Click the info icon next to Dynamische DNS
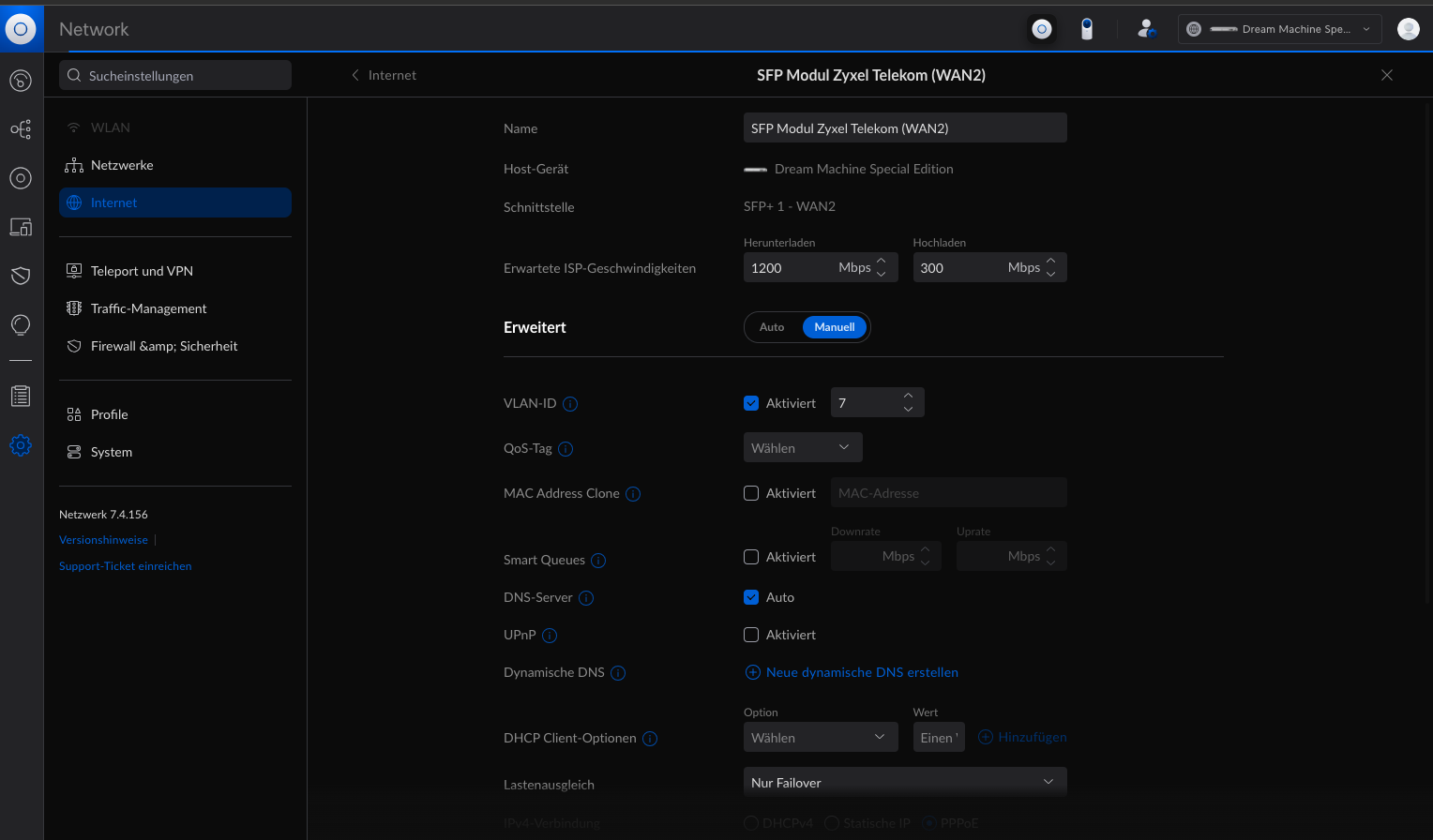 [618, 673]
